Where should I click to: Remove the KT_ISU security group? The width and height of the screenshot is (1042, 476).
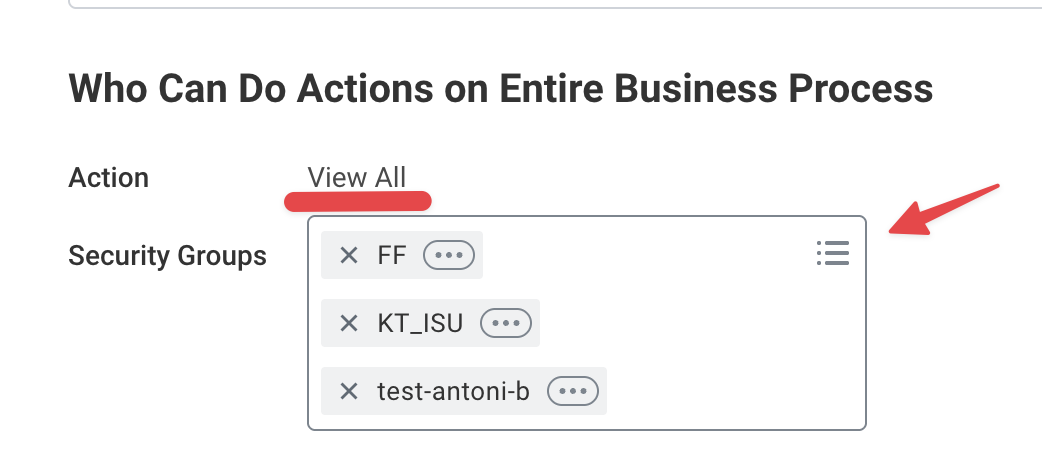click(349, 323)
